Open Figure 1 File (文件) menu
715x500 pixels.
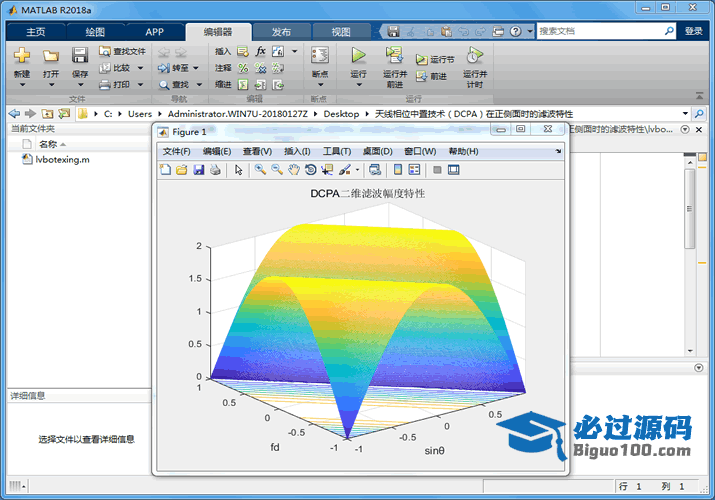click(176, 151)
